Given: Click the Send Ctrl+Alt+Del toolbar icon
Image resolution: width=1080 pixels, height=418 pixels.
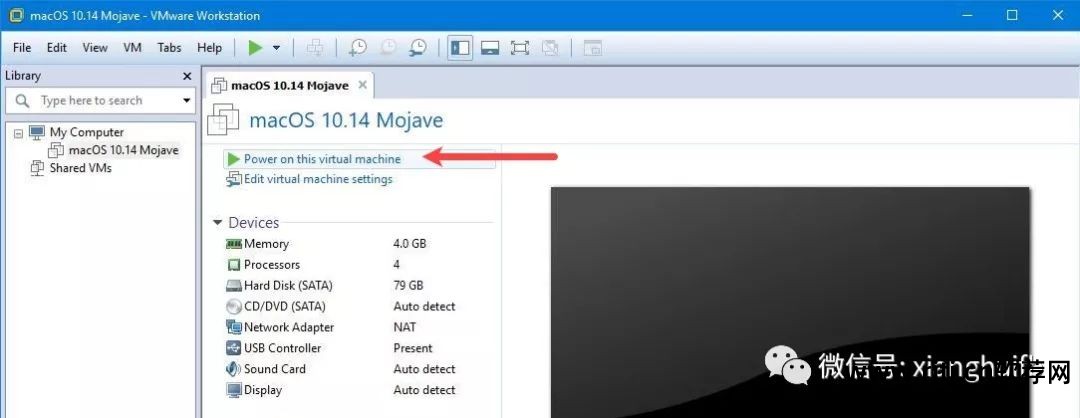Looking at the screenshot, I should pos(315,48).
